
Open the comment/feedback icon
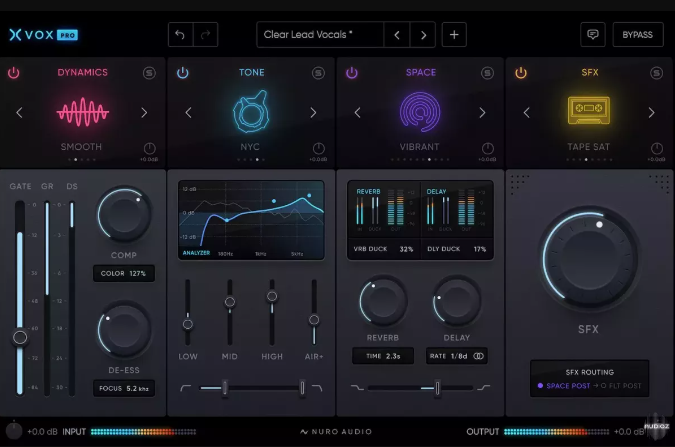[593, 35]
